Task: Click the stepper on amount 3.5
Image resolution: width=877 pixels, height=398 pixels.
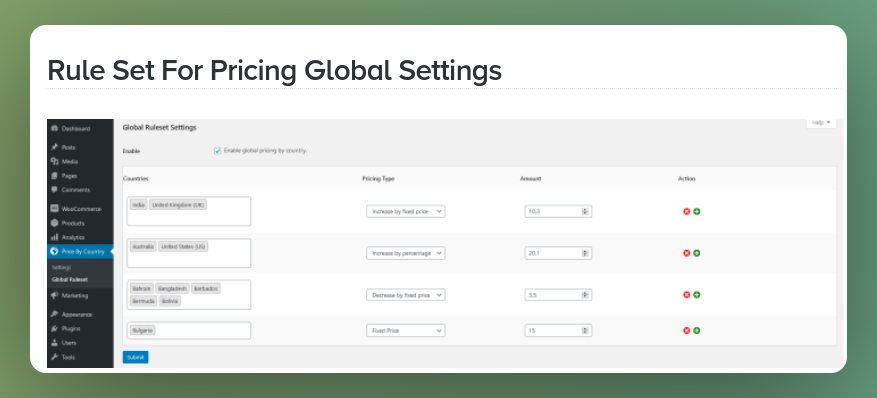Action: click(x=585, y=295)
